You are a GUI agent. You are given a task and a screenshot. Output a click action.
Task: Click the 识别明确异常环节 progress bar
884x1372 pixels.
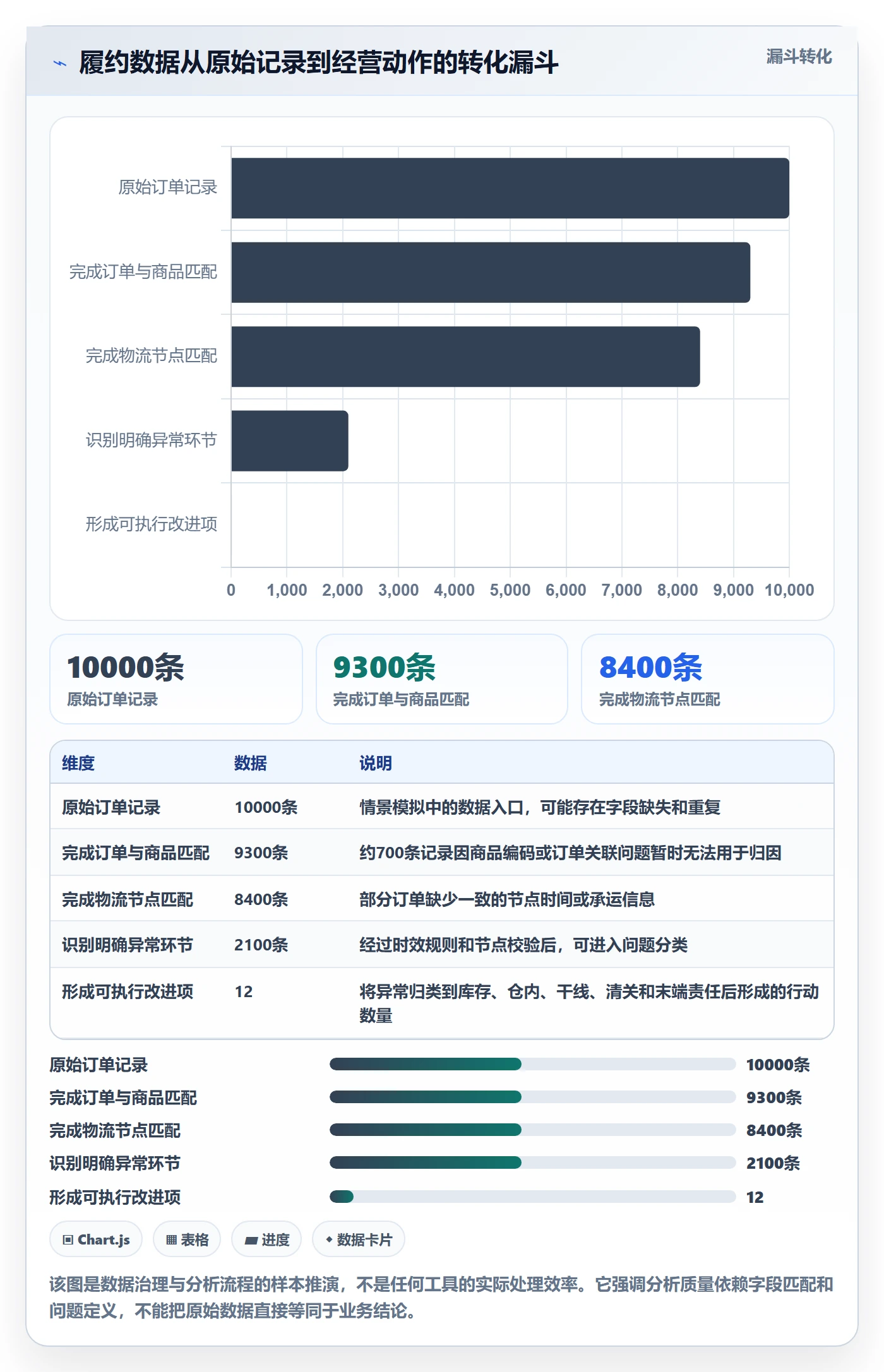click(x=532, y=1163)
